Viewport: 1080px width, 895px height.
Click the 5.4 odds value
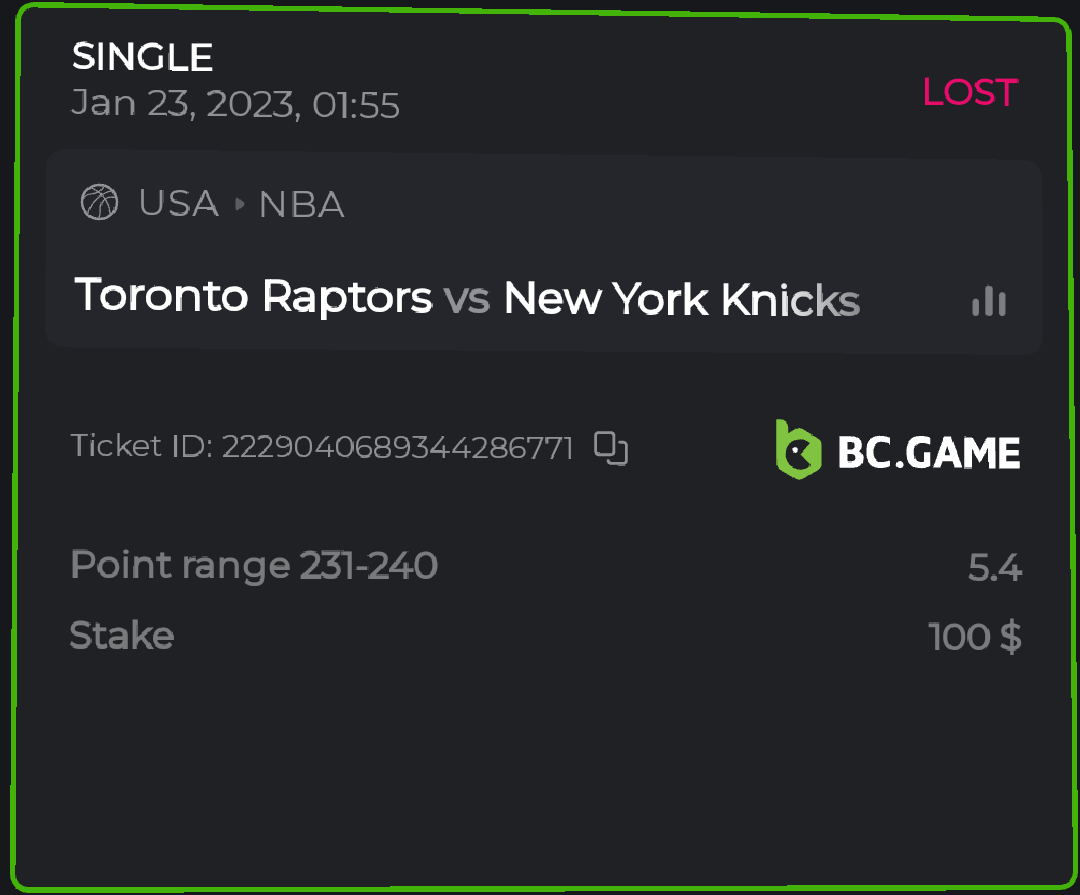click(x=994, y=568)
